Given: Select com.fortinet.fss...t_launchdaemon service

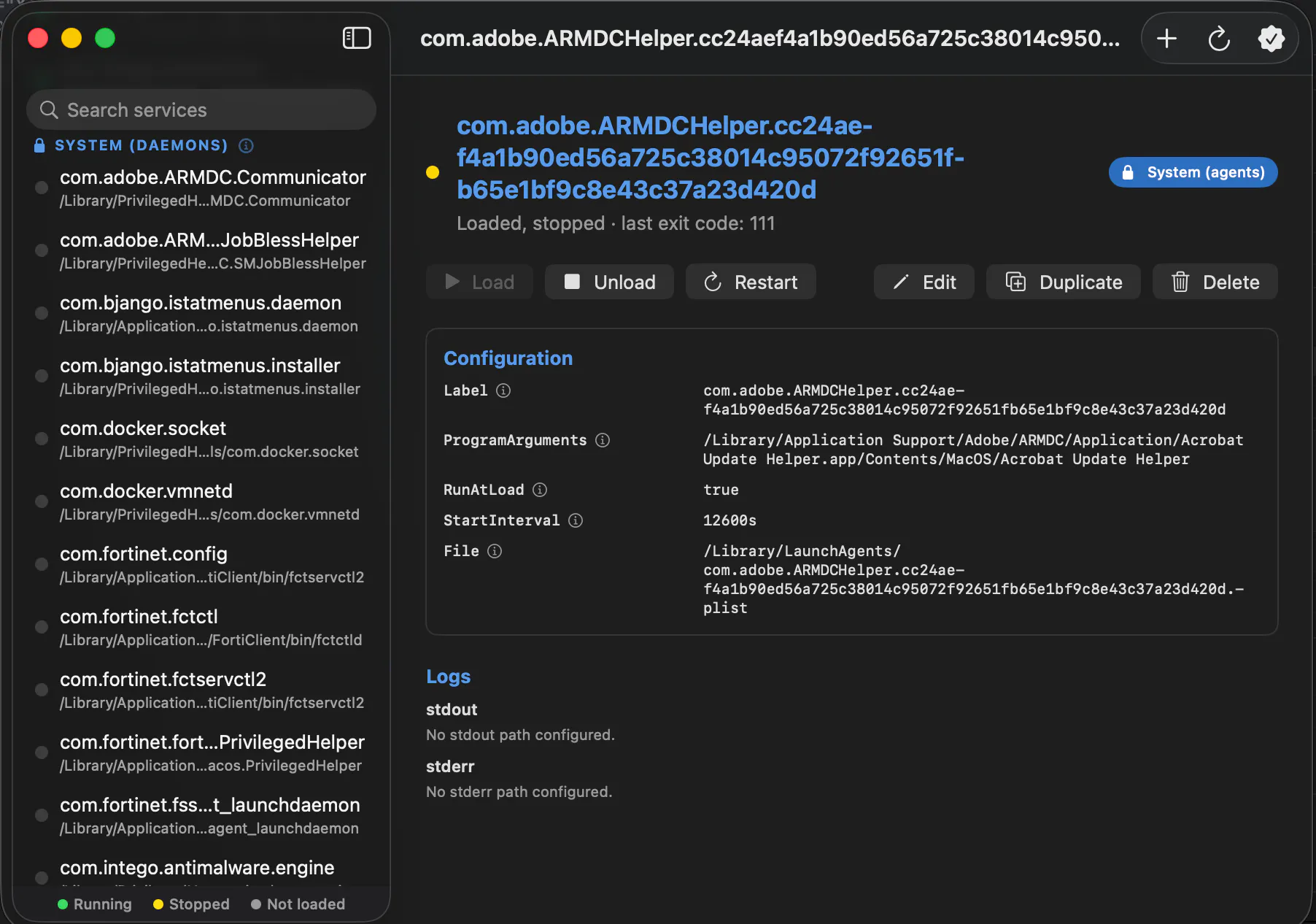Looking at the screenshot, I should point(201,816).
